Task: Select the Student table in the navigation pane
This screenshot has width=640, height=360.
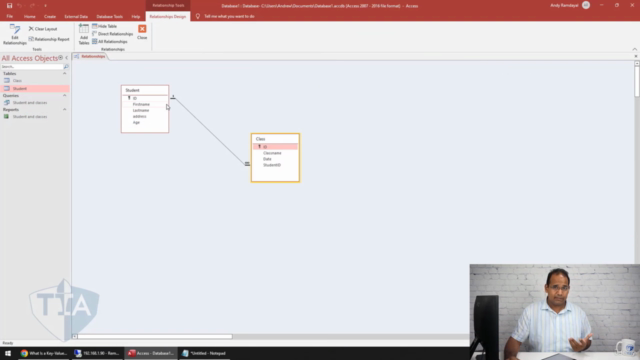Action: click(35, 89)
